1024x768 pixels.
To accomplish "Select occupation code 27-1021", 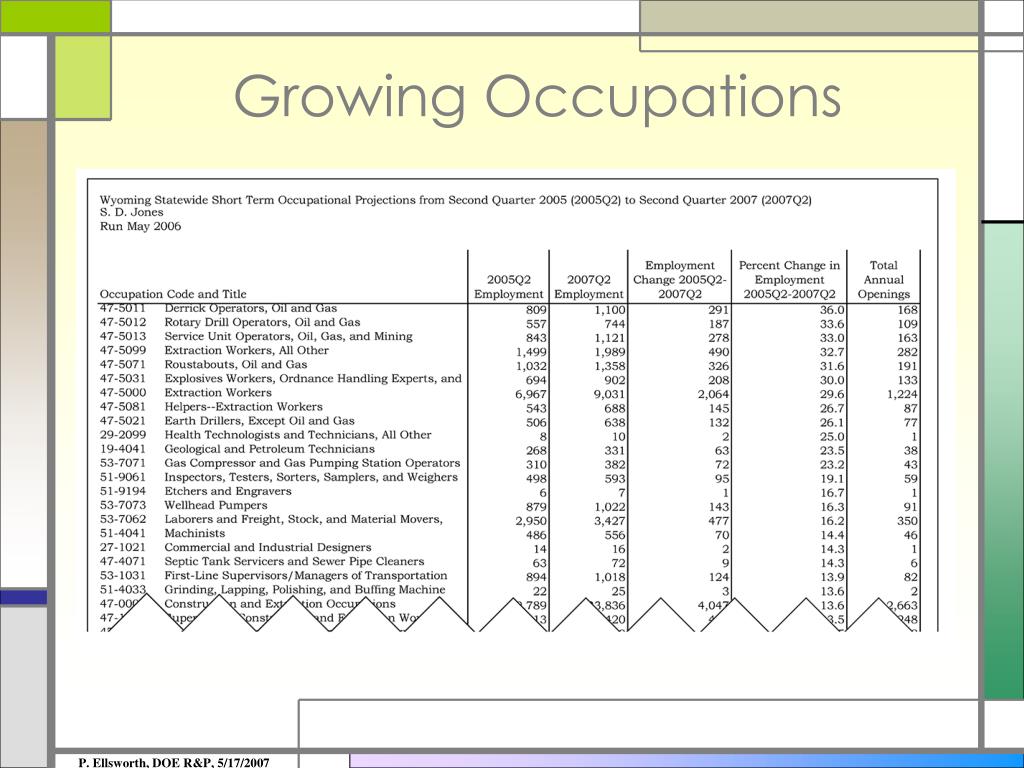I will [123, 547].
